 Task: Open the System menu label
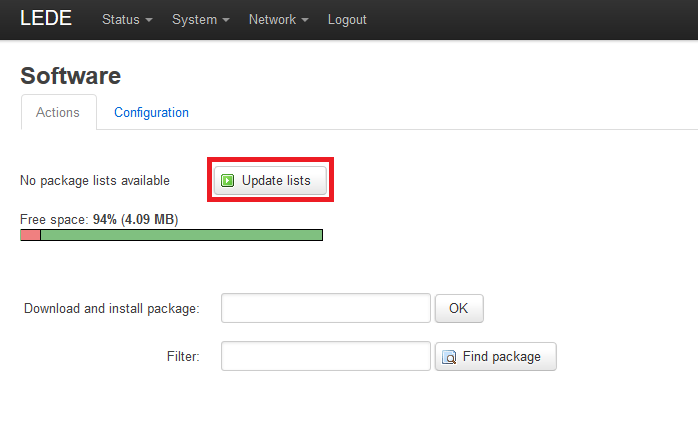(195, 20)
